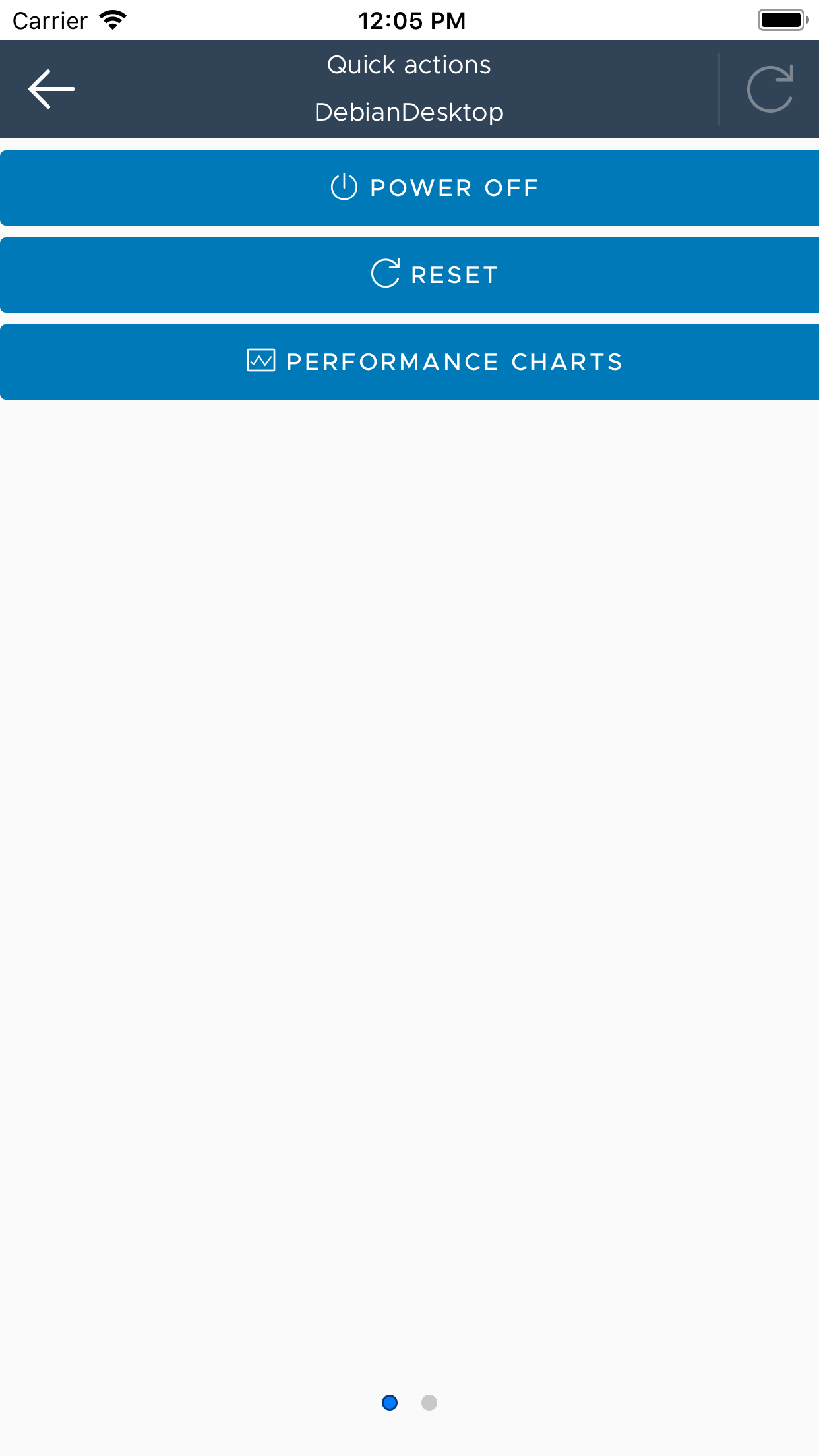This screenshot has height=1456, width=819.
Task: Select the first blue page dot
Action: point(390,1403)
